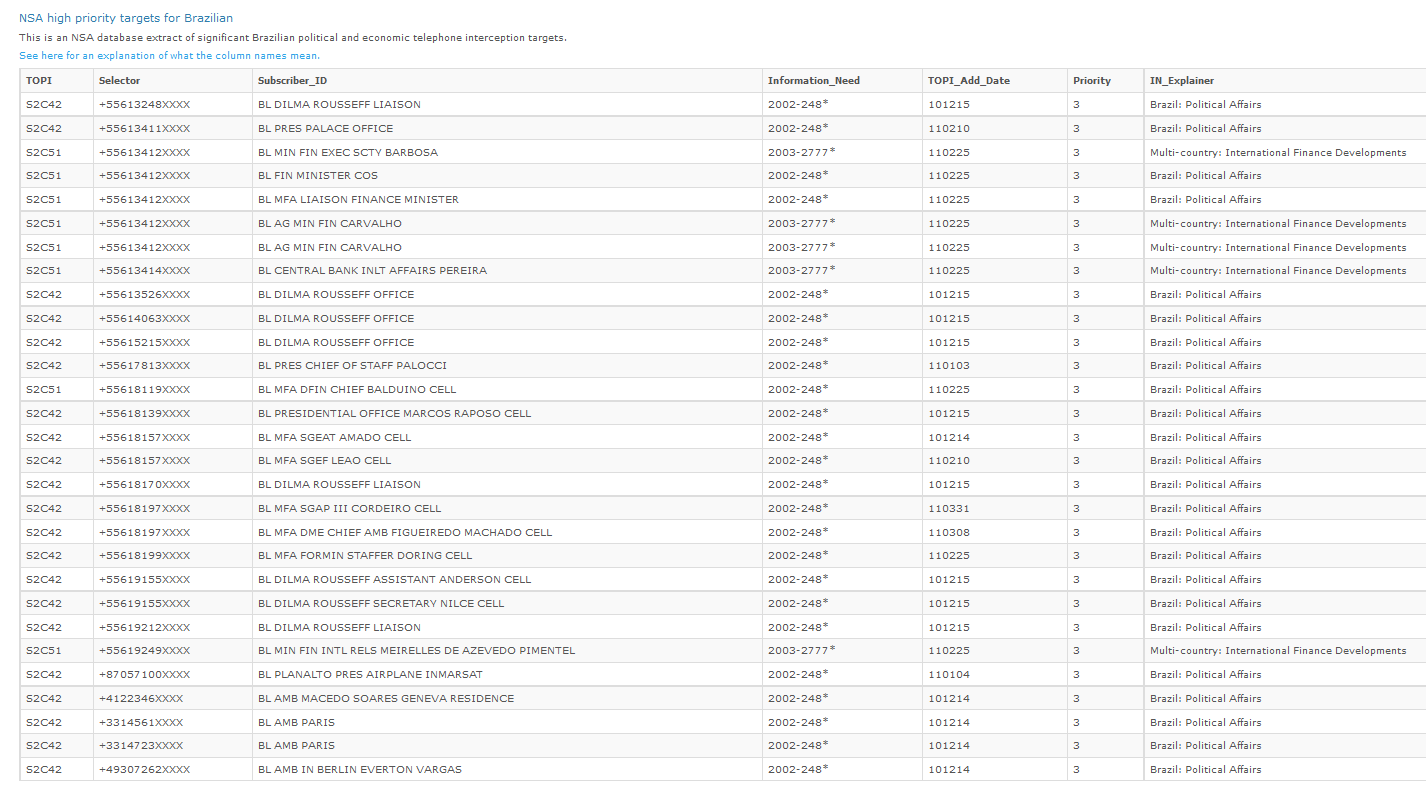The image size is (1426, 787).
Task: Follow the 'See here for an explanation' link
Action: 169,56
